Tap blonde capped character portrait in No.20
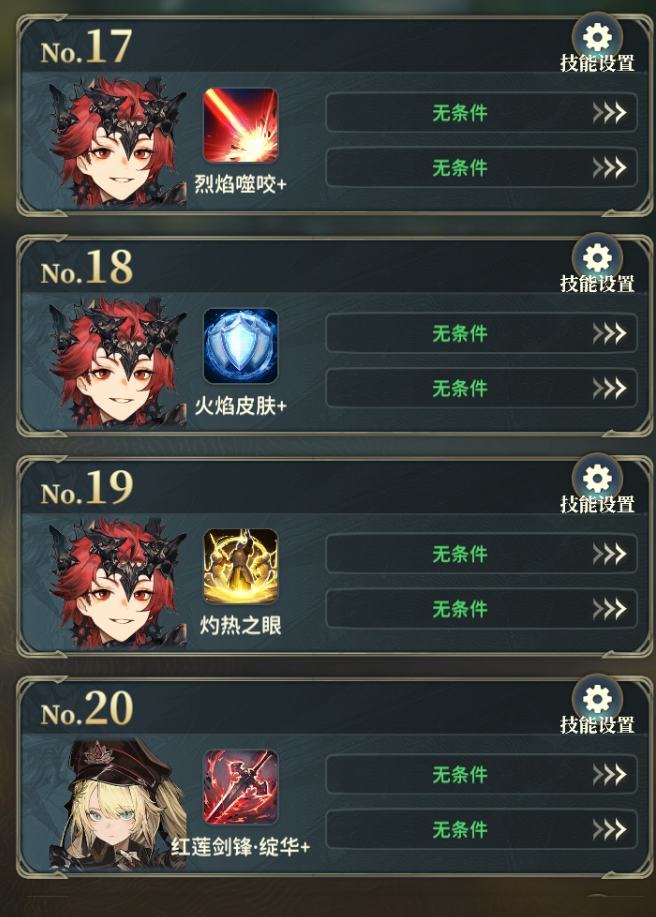The height and width of the screenshot is (917, 656). (118, 803)
